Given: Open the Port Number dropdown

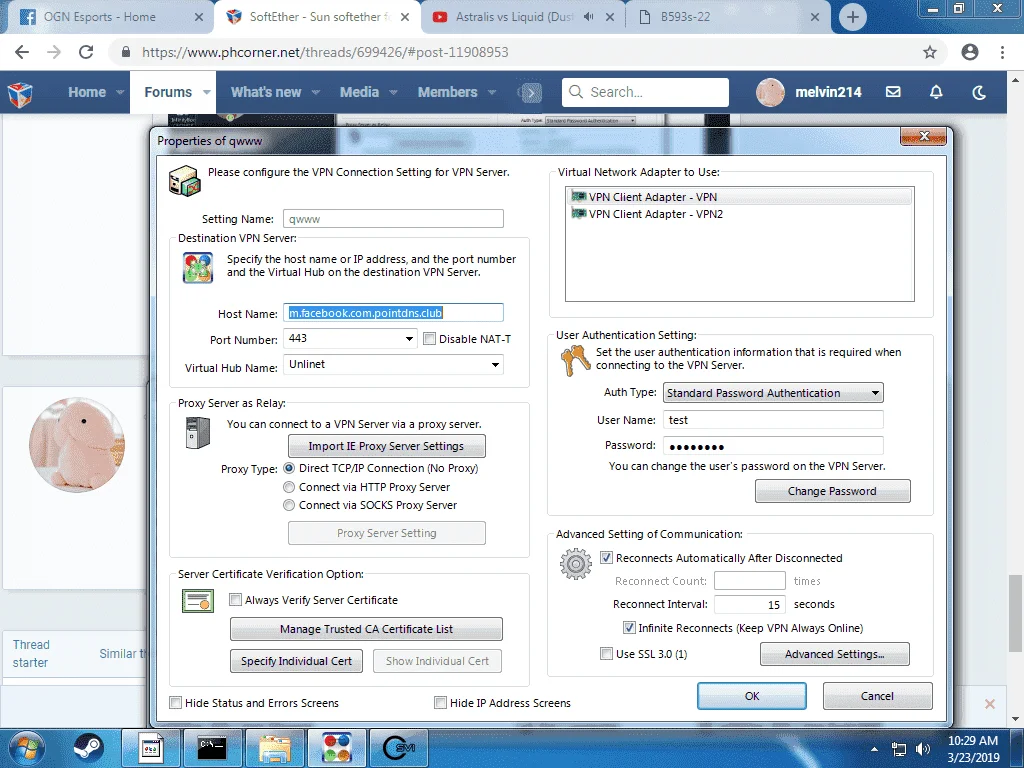Looking at the screenshot, I should coord(409,339).
